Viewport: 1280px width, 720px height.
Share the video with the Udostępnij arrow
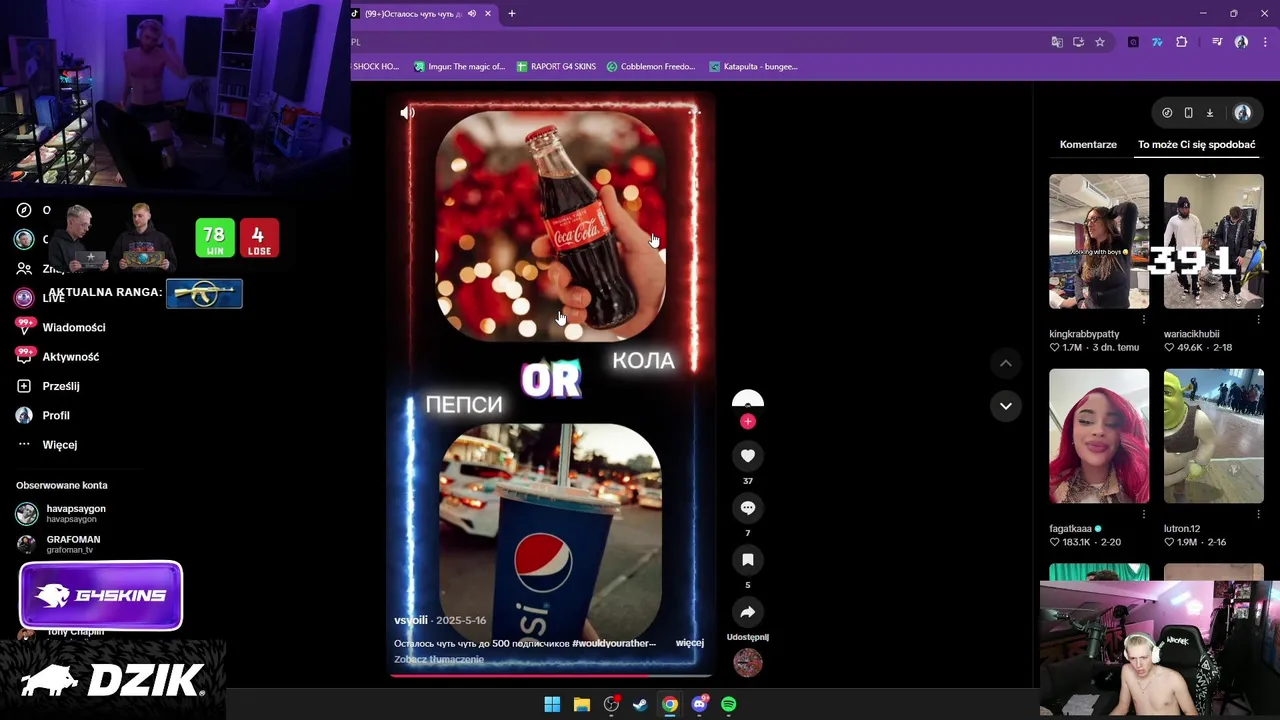747,612
